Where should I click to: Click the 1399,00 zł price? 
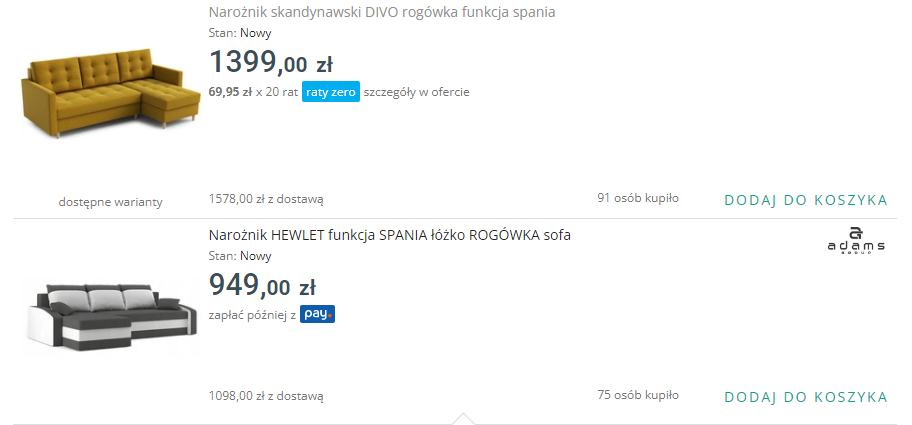click(270, 62)
